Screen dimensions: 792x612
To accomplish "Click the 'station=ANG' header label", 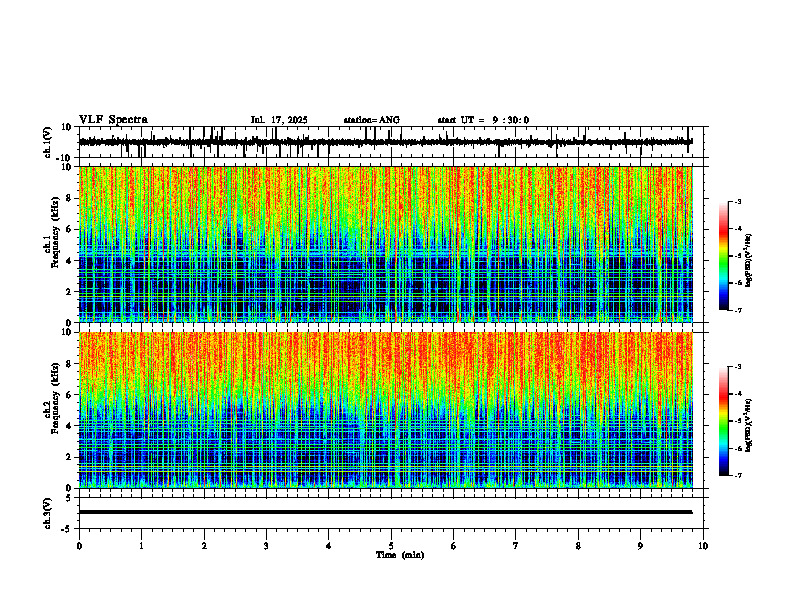I will coord(371,120).
